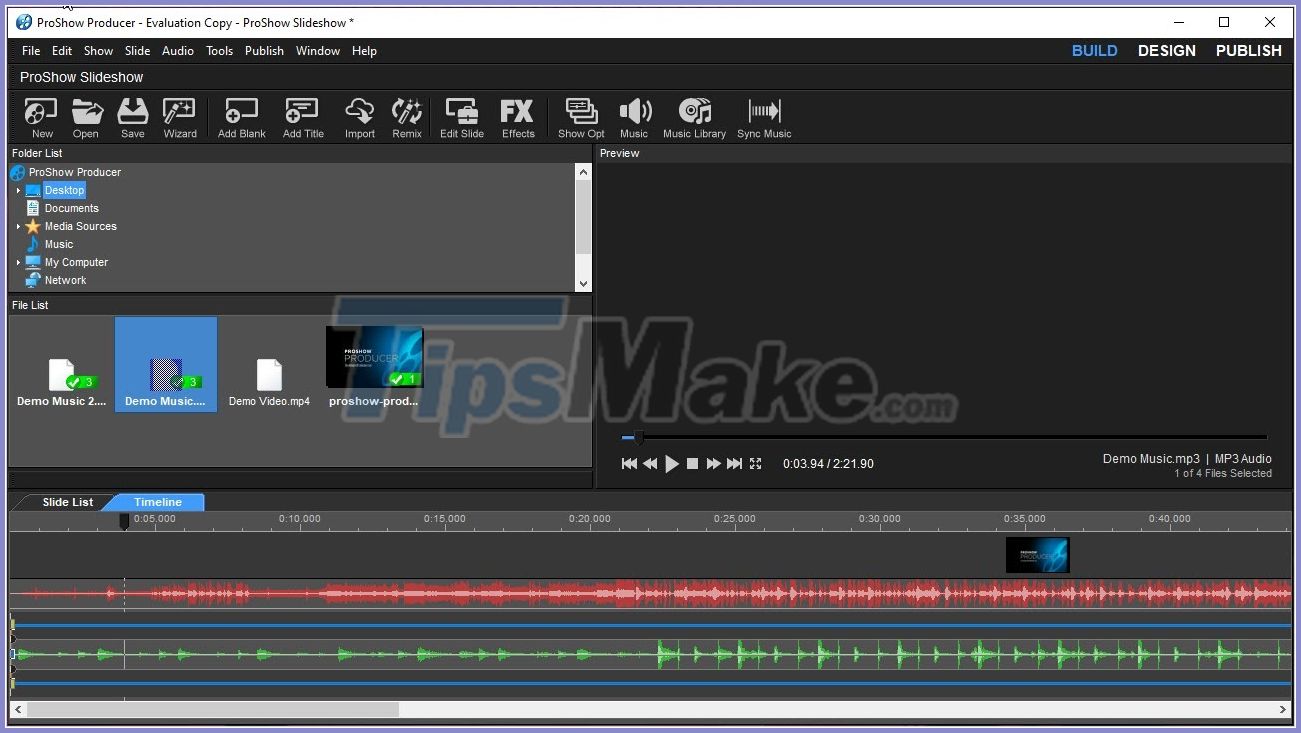Expand the Media Sources tree item
The height and width of the screenshot is (733, 1301).
(x=17, y=226)
